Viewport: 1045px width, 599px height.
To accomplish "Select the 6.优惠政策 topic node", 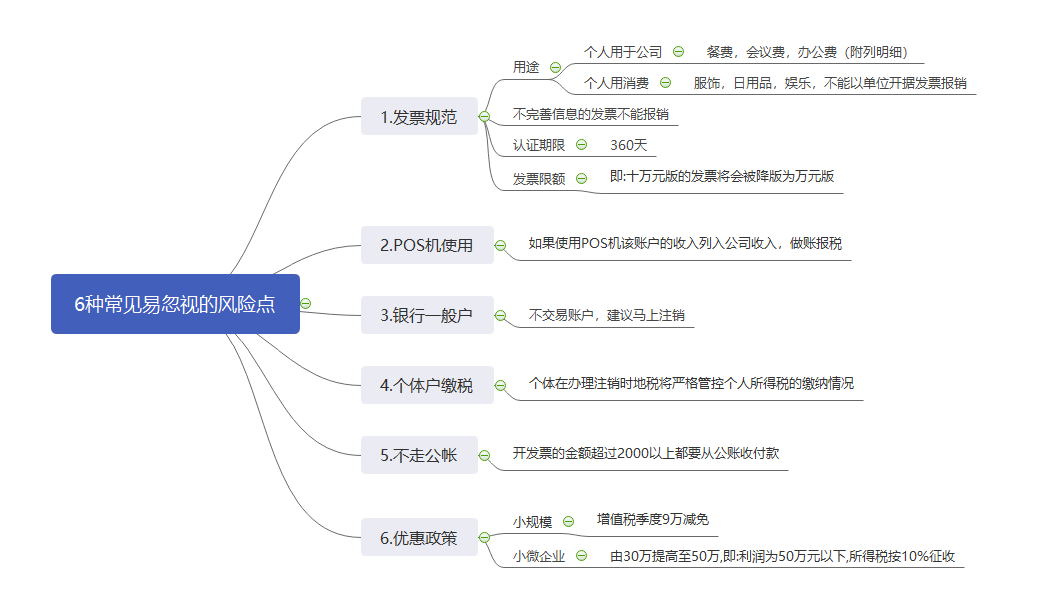I will [x=419, y=537].
